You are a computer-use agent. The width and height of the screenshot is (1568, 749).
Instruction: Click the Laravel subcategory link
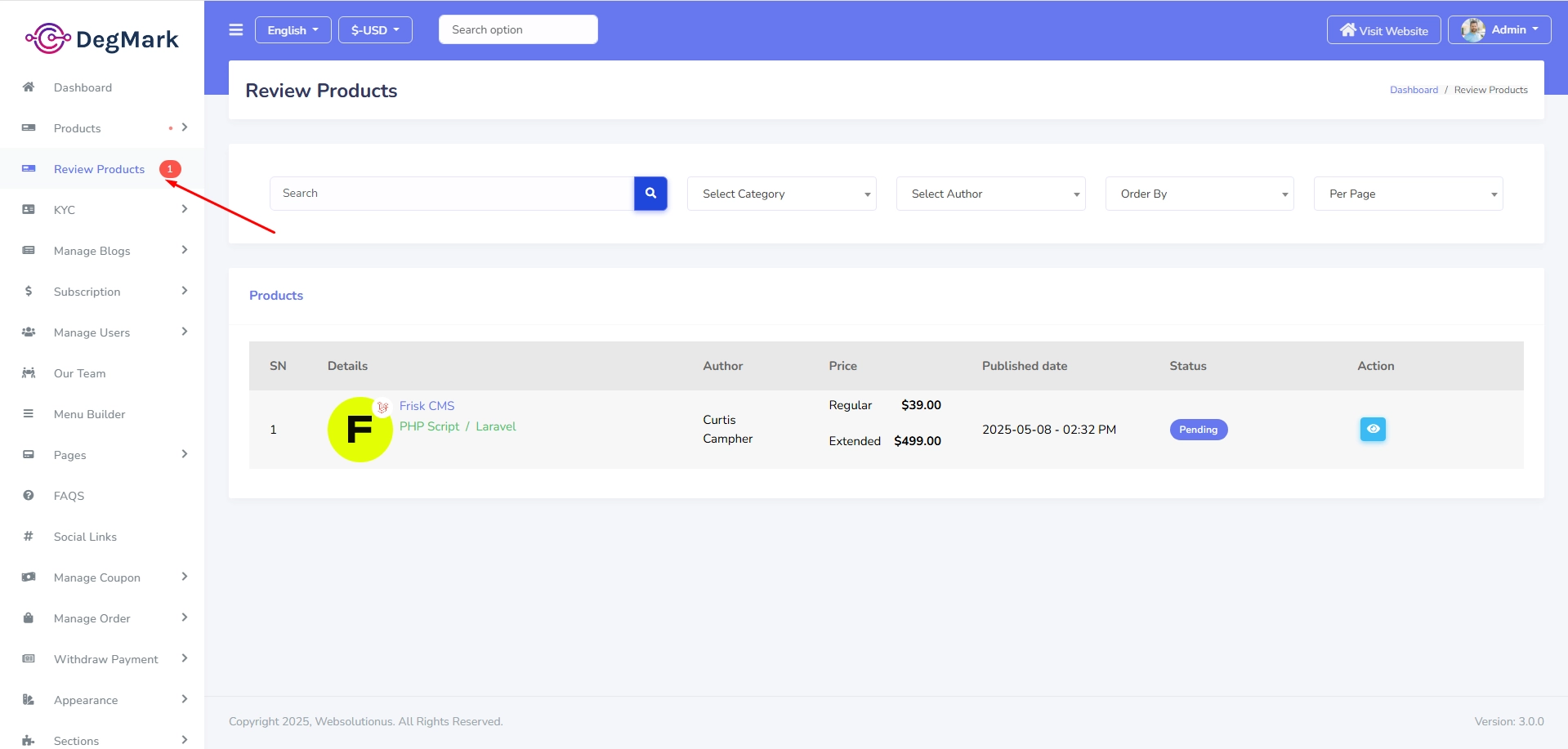[496, 426]
